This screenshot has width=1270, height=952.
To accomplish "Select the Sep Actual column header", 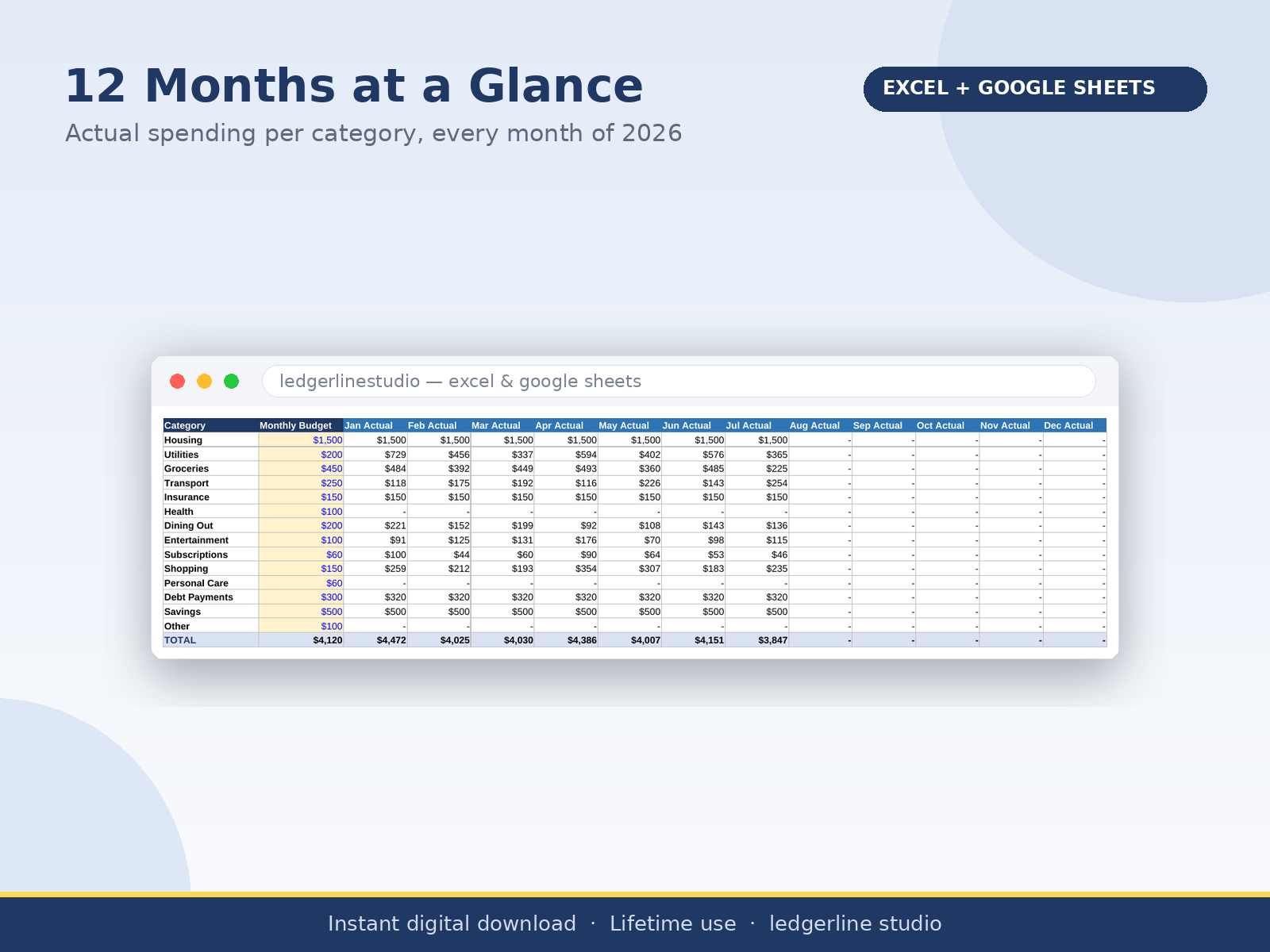I will (x=883, y=426).
